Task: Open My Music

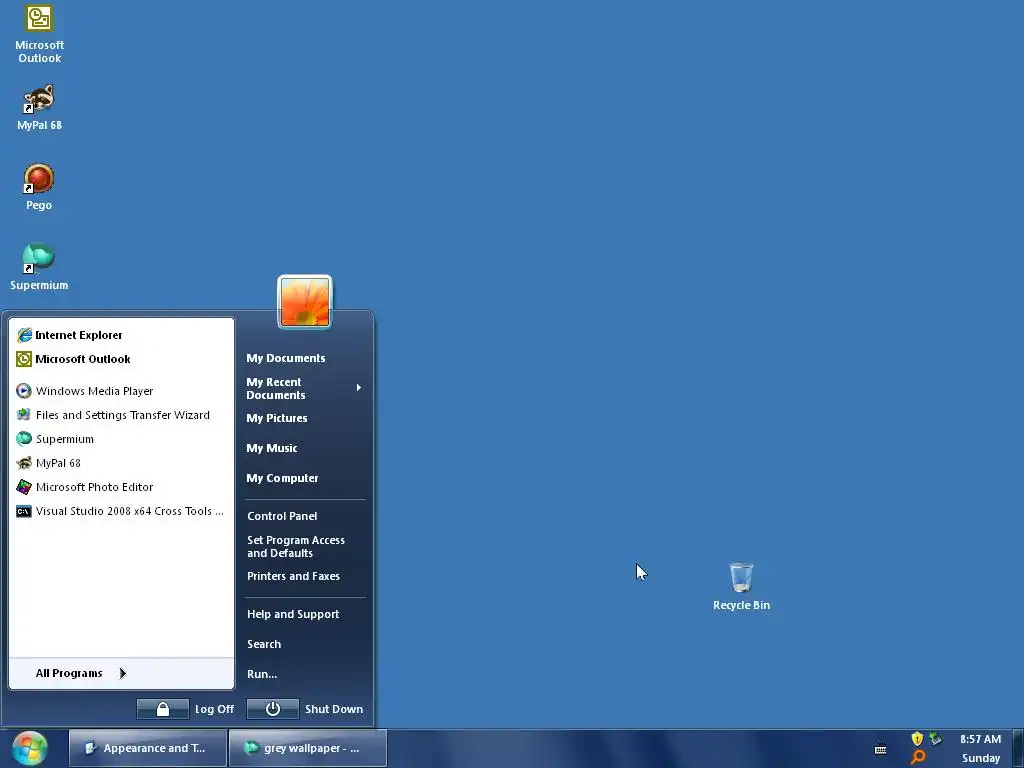Action: [x=272, y=449]
